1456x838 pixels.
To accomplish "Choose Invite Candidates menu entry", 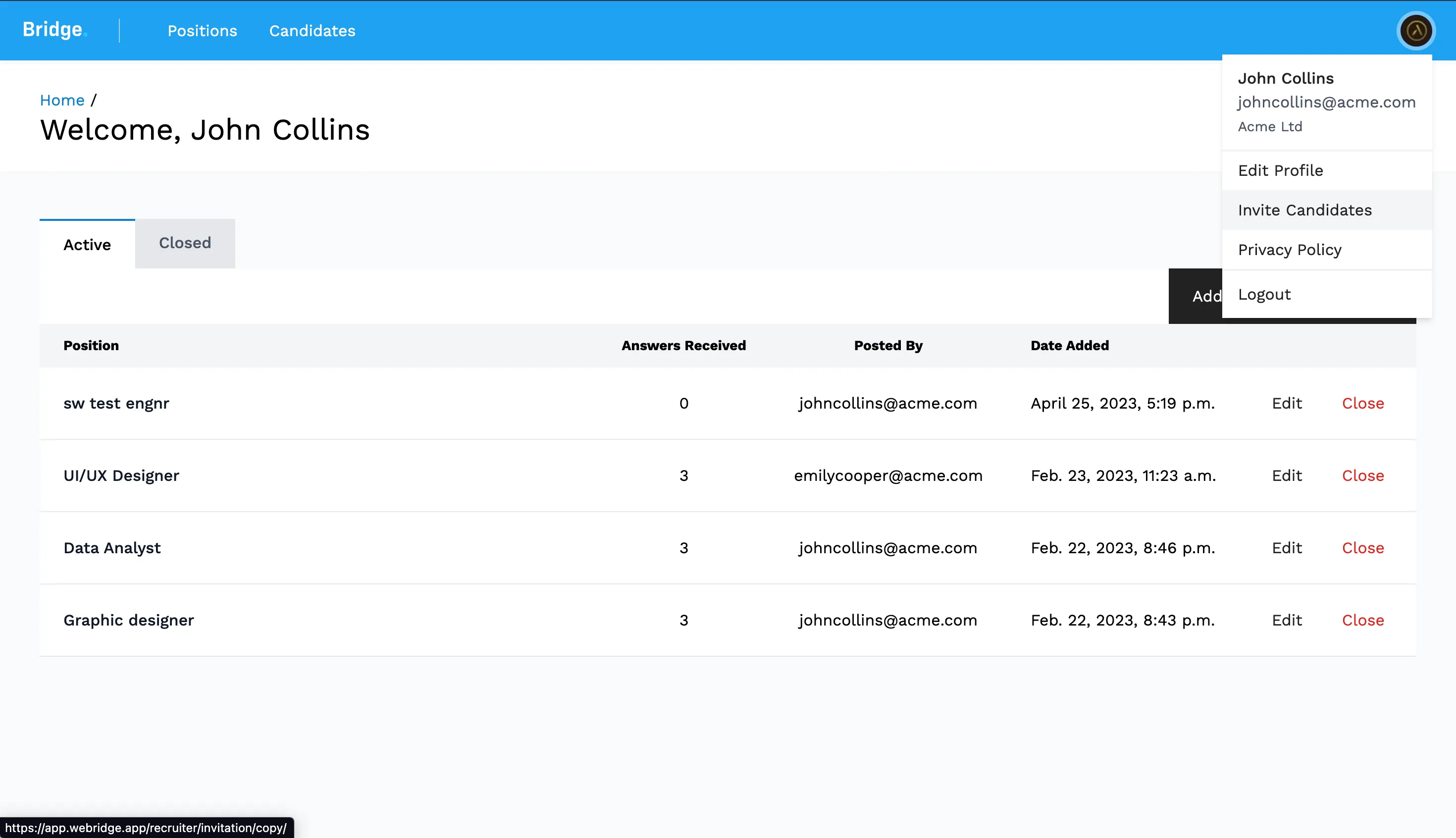I will [1304, 210].
